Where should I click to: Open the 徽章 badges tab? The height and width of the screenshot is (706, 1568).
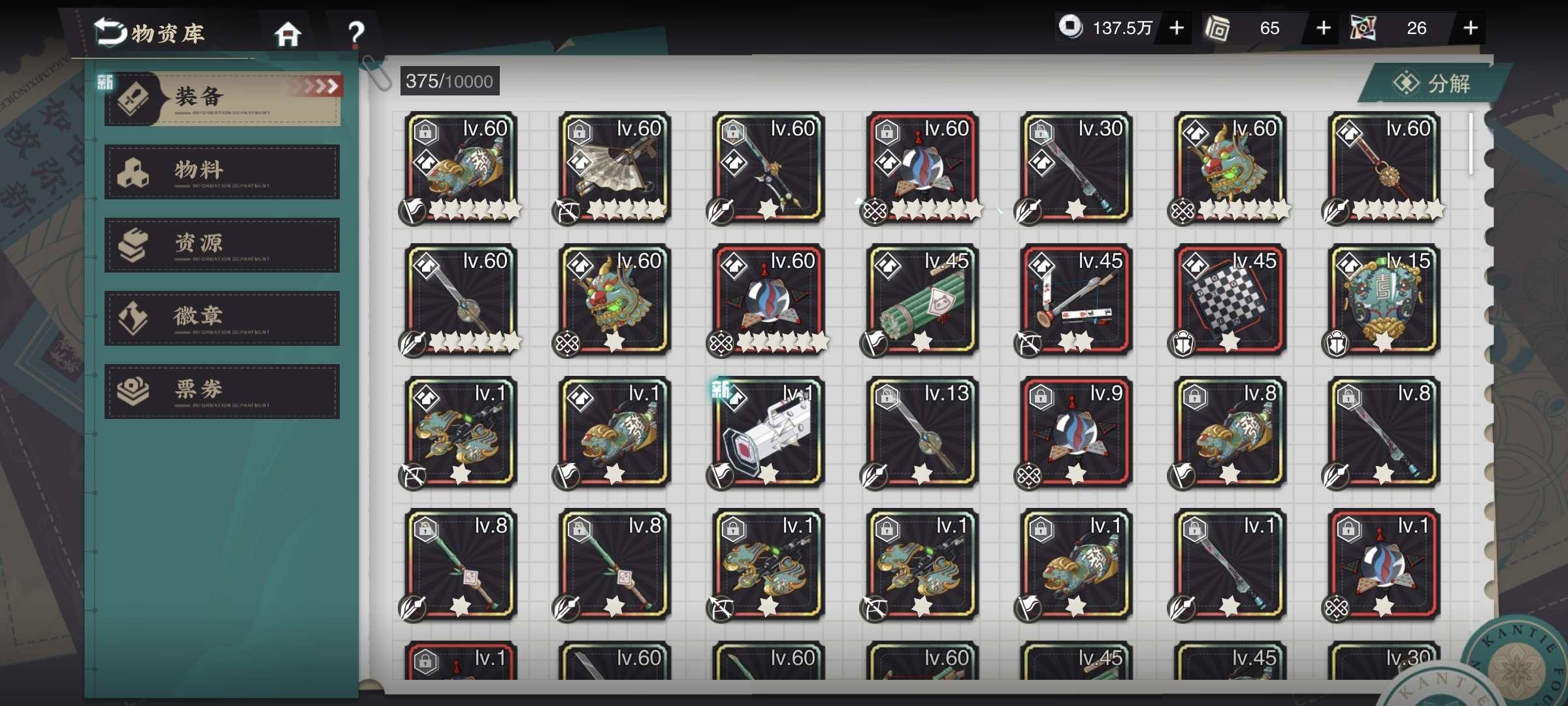pos(222,318)
